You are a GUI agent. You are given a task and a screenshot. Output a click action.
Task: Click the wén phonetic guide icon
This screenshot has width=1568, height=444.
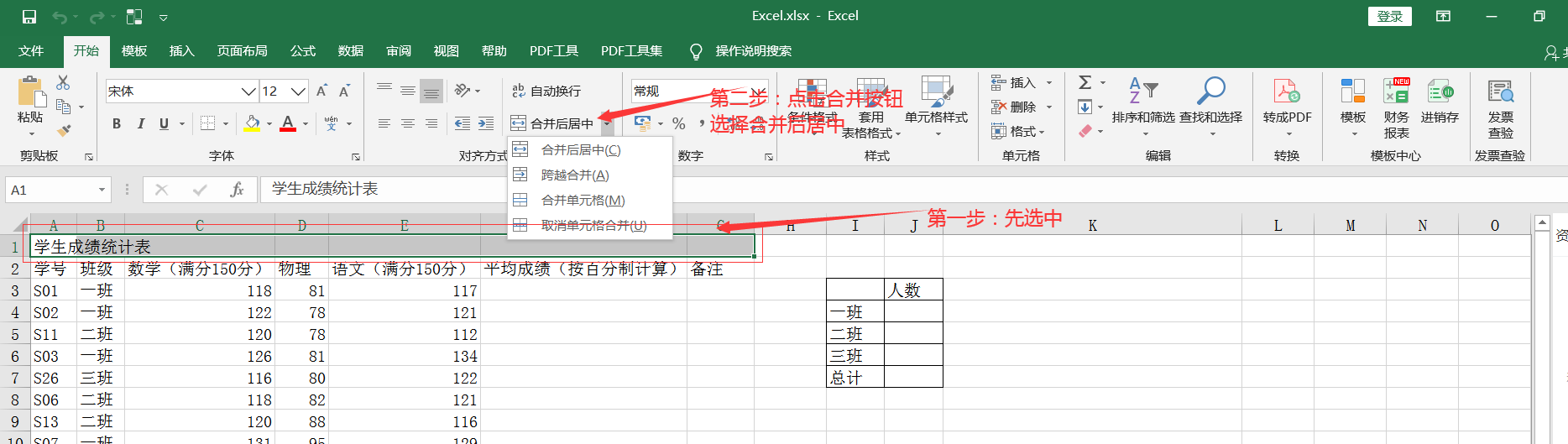[x=331, y=123]
